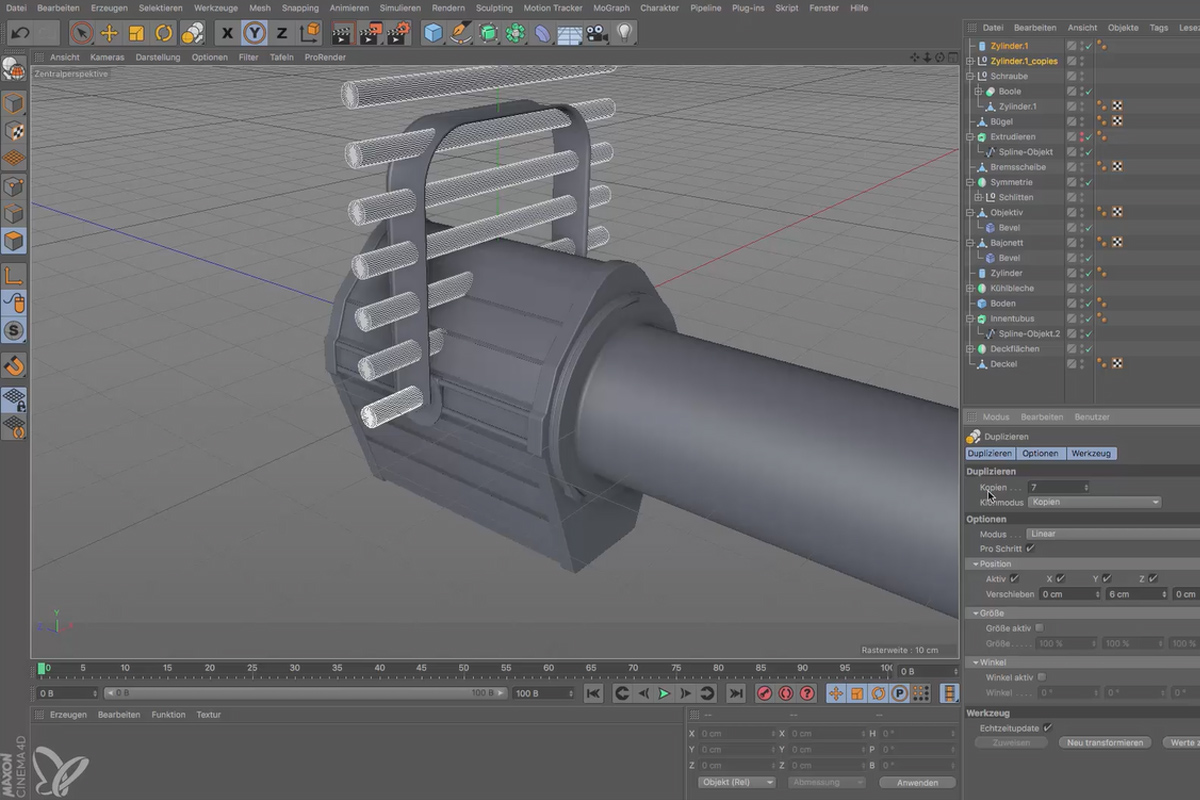Collapse the Extrudieren object node
This screenshot has width=1200, height=800.
click(970, 137)
